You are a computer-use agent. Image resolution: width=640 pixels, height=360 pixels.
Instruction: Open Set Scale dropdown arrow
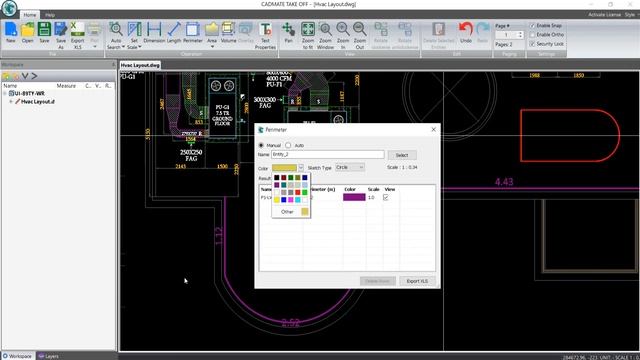pos(140,47)
